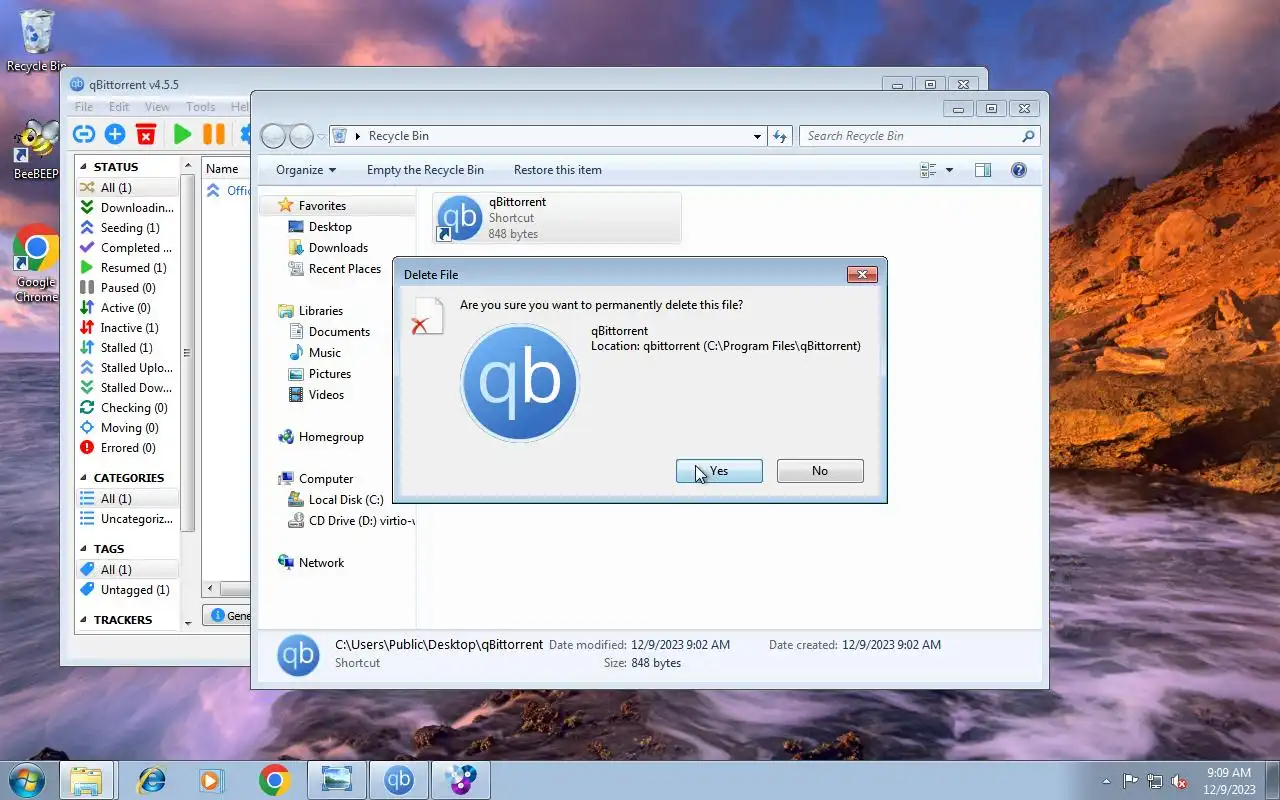Toggle the preview pane icon
The image size is (1280, 800).
coord(983,170)
